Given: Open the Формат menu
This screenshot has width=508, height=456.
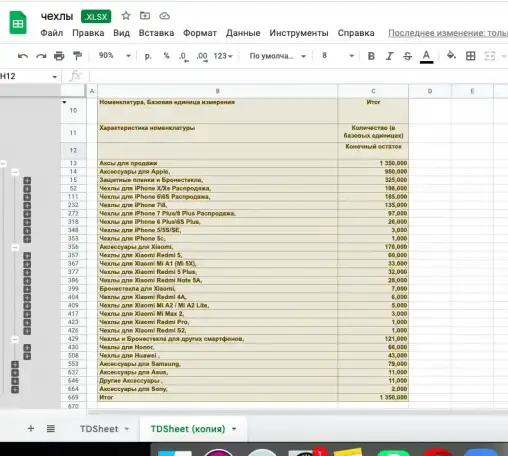Looking at the screenshot, I should click(200, 33).
